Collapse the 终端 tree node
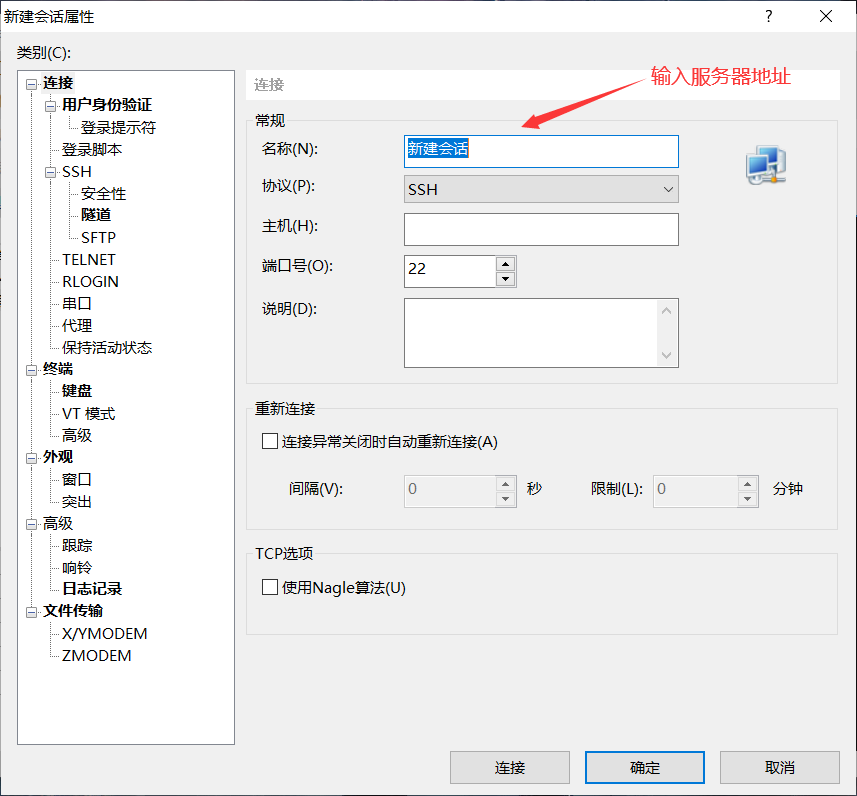Image resolution: width=857 pixels, height=796 pixels. tap(31, 369)
